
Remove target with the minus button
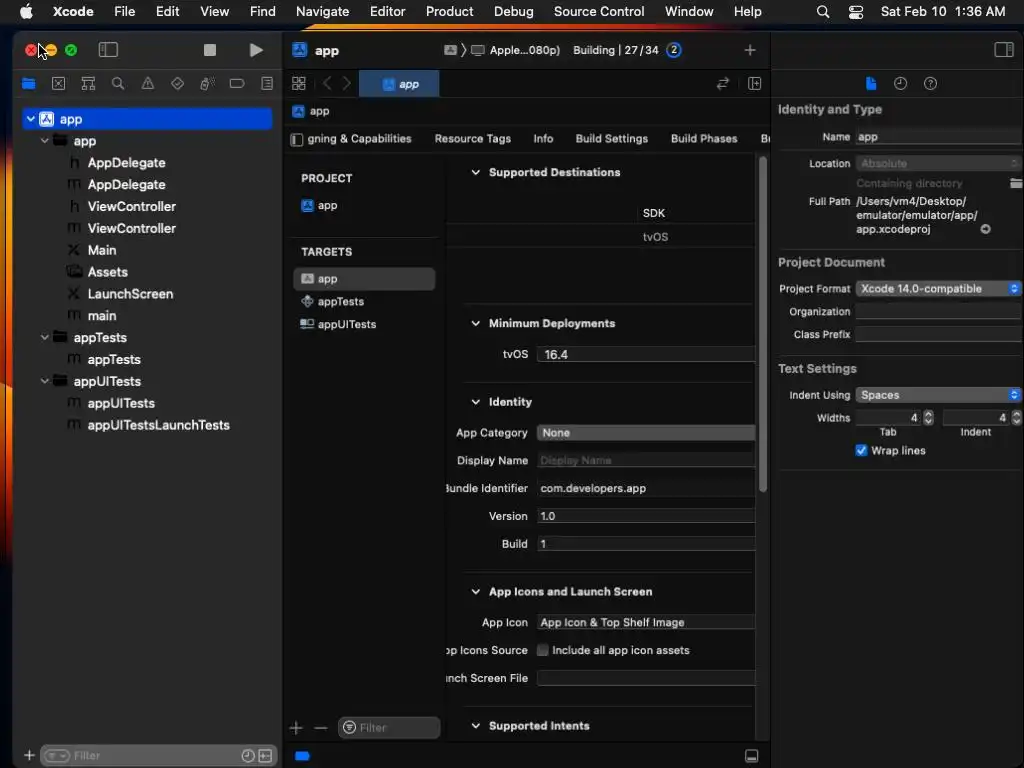click(x=320, y=728)
